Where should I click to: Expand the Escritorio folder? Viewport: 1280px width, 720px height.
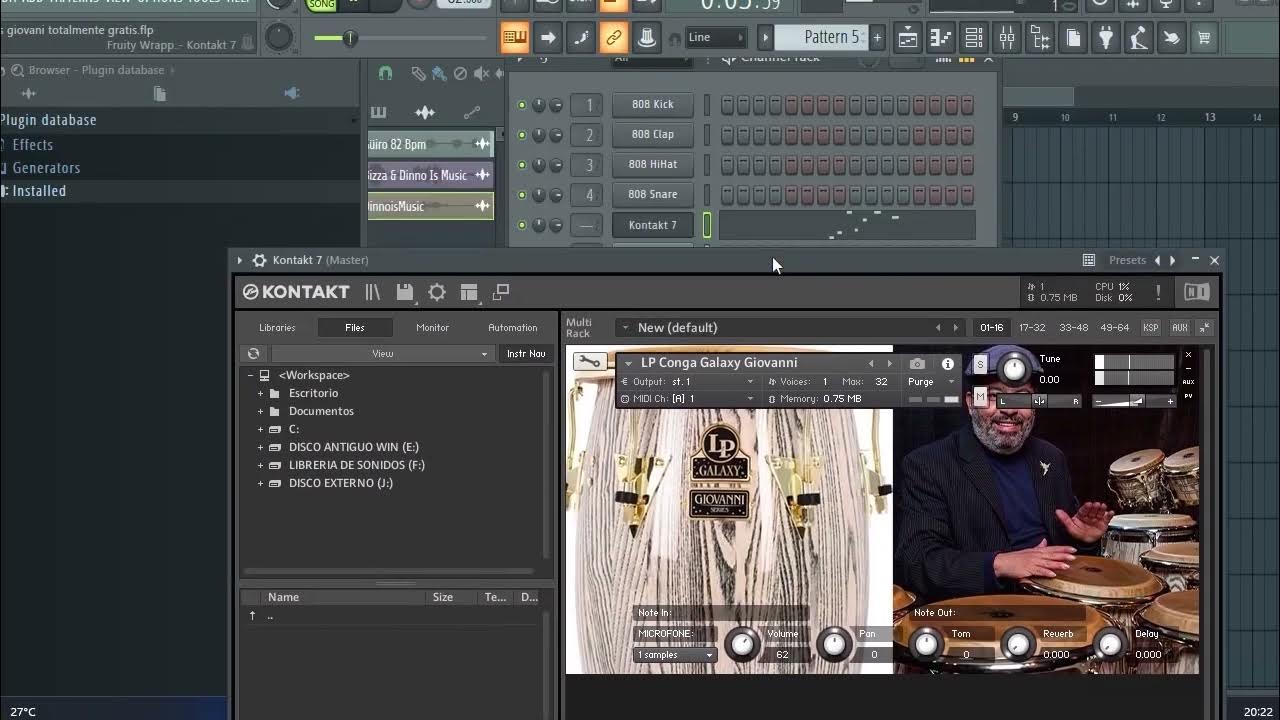coord(261,393)
